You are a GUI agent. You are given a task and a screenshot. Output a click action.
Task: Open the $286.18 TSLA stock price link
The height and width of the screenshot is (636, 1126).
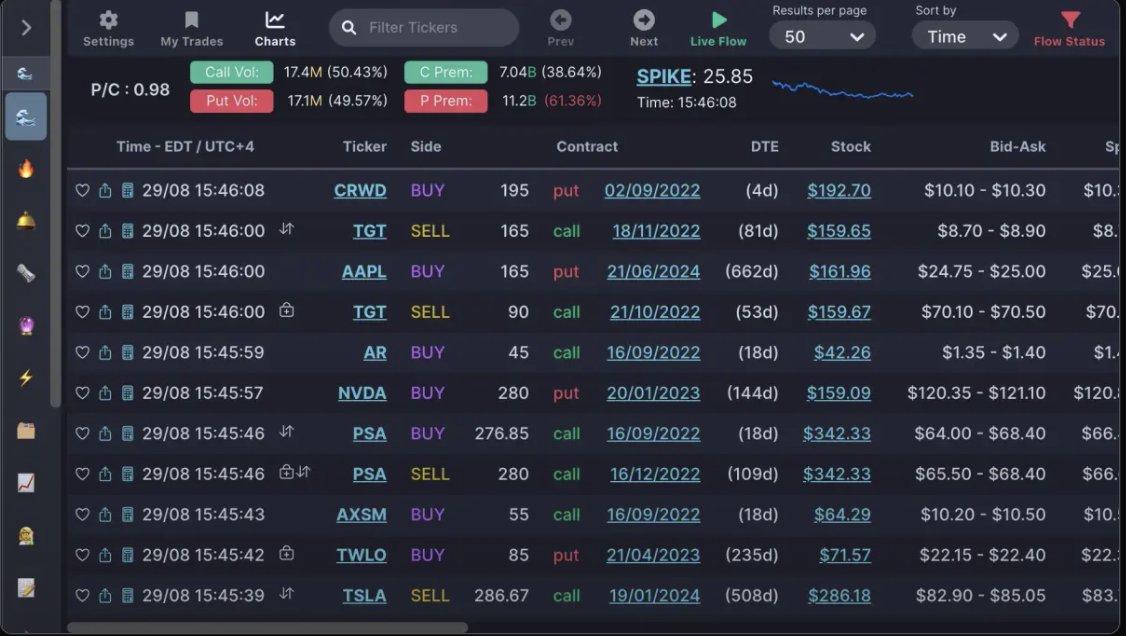pos(839,595)
